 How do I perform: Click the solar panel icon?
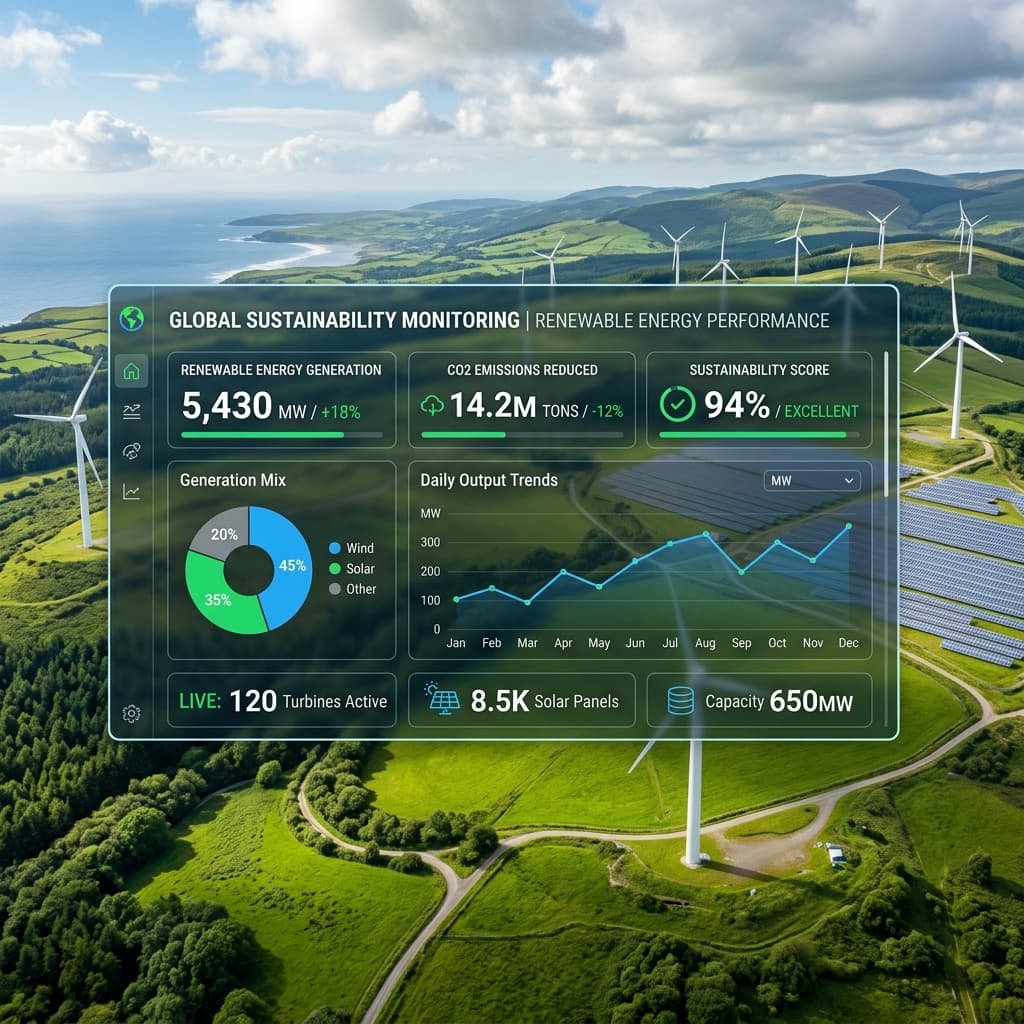(x=443, y=700)
